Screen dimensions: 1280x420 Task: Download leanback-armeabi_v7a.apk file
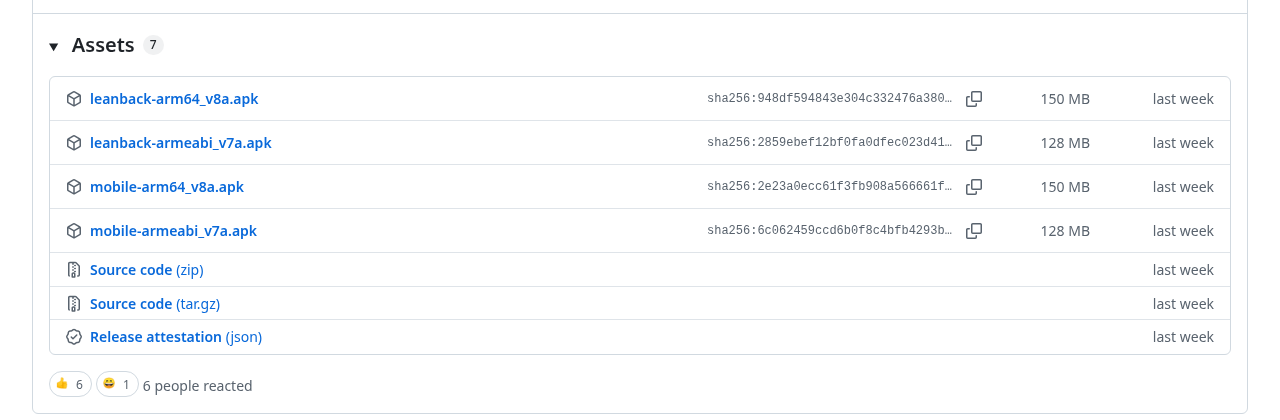pyautogui.click(x=181, y=143)
